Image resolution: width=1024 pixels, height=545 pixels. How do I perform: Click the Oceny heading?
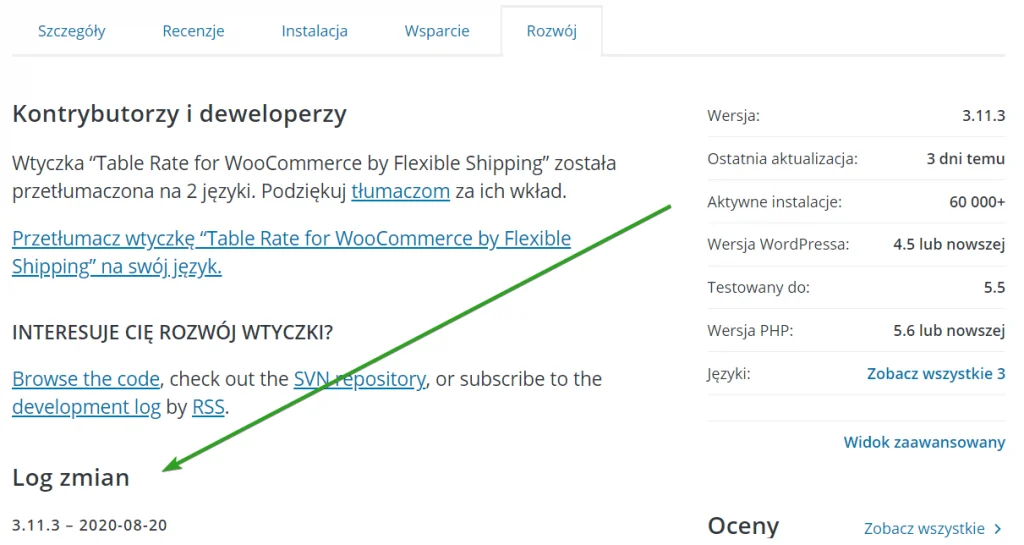[743, 526]
